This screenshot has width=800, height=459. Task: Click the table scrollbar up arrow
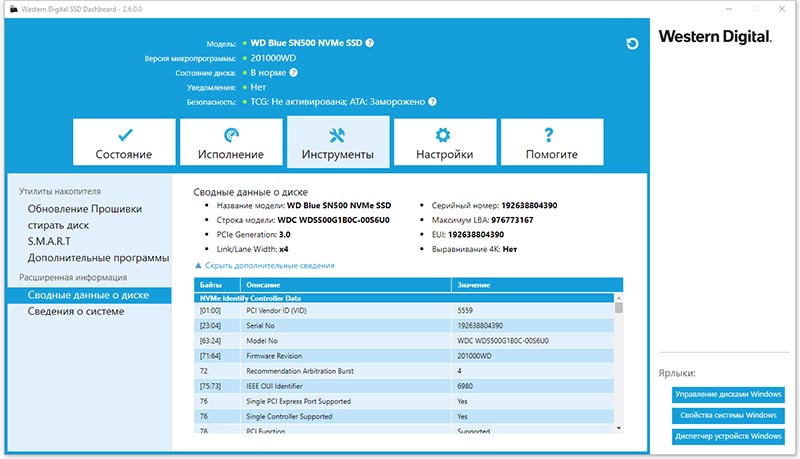point(618,297)
